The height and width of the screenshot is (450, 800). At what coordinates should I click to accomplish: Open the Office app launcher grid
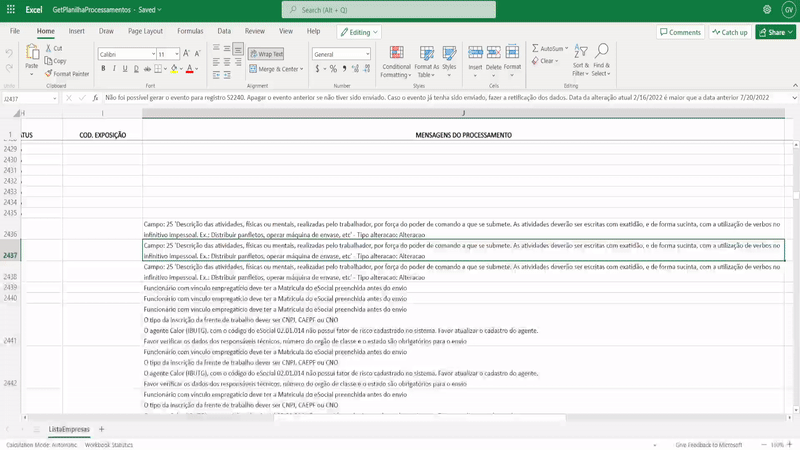pyautogui.click(x=11, y=10)
